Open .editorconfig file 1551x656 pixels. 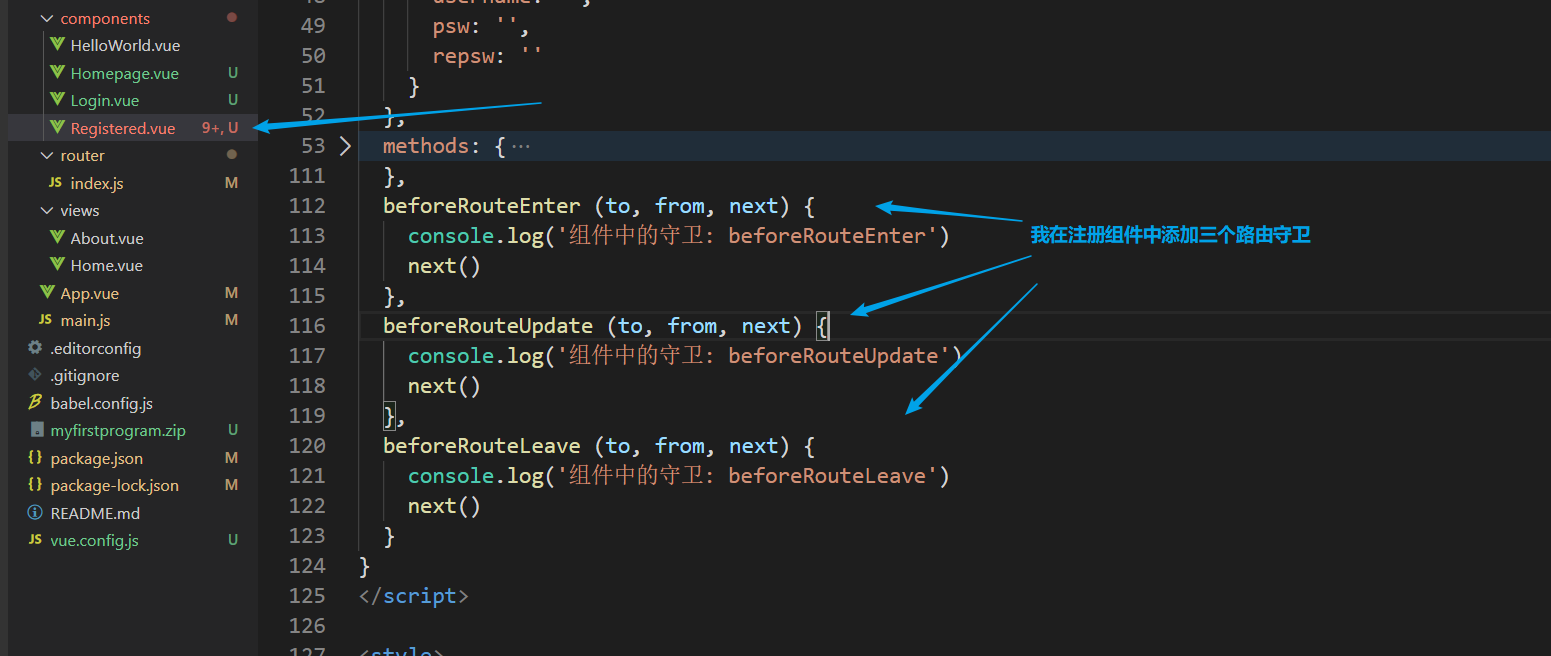tap(95, 348)
